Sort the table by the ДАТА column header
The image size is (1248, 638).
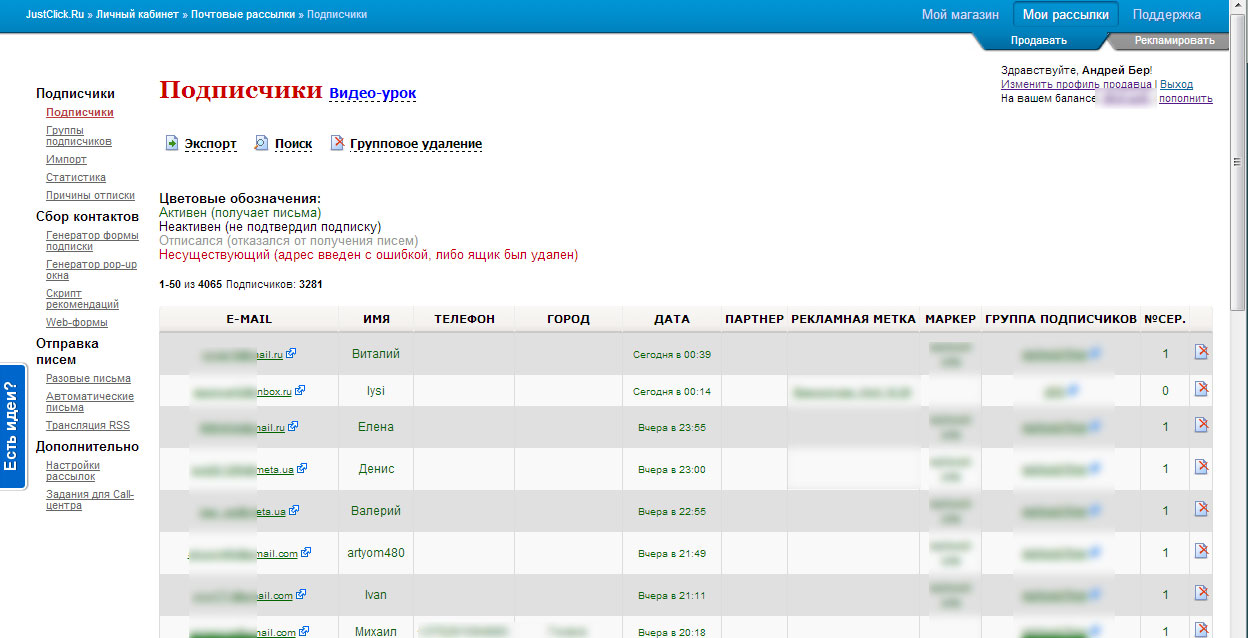click(671, 319)
